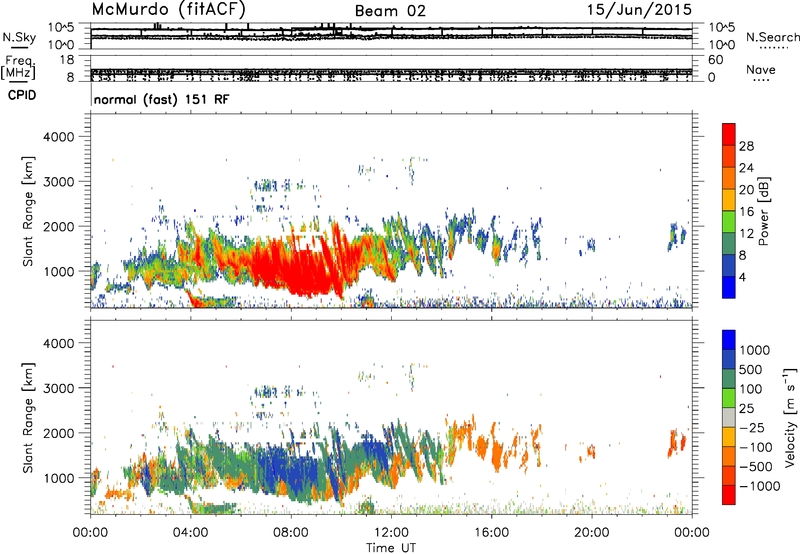Click the gray swatch in Velocity colorbar
Viewport: 800px width, 554px height.
click(x=729, y=417)
